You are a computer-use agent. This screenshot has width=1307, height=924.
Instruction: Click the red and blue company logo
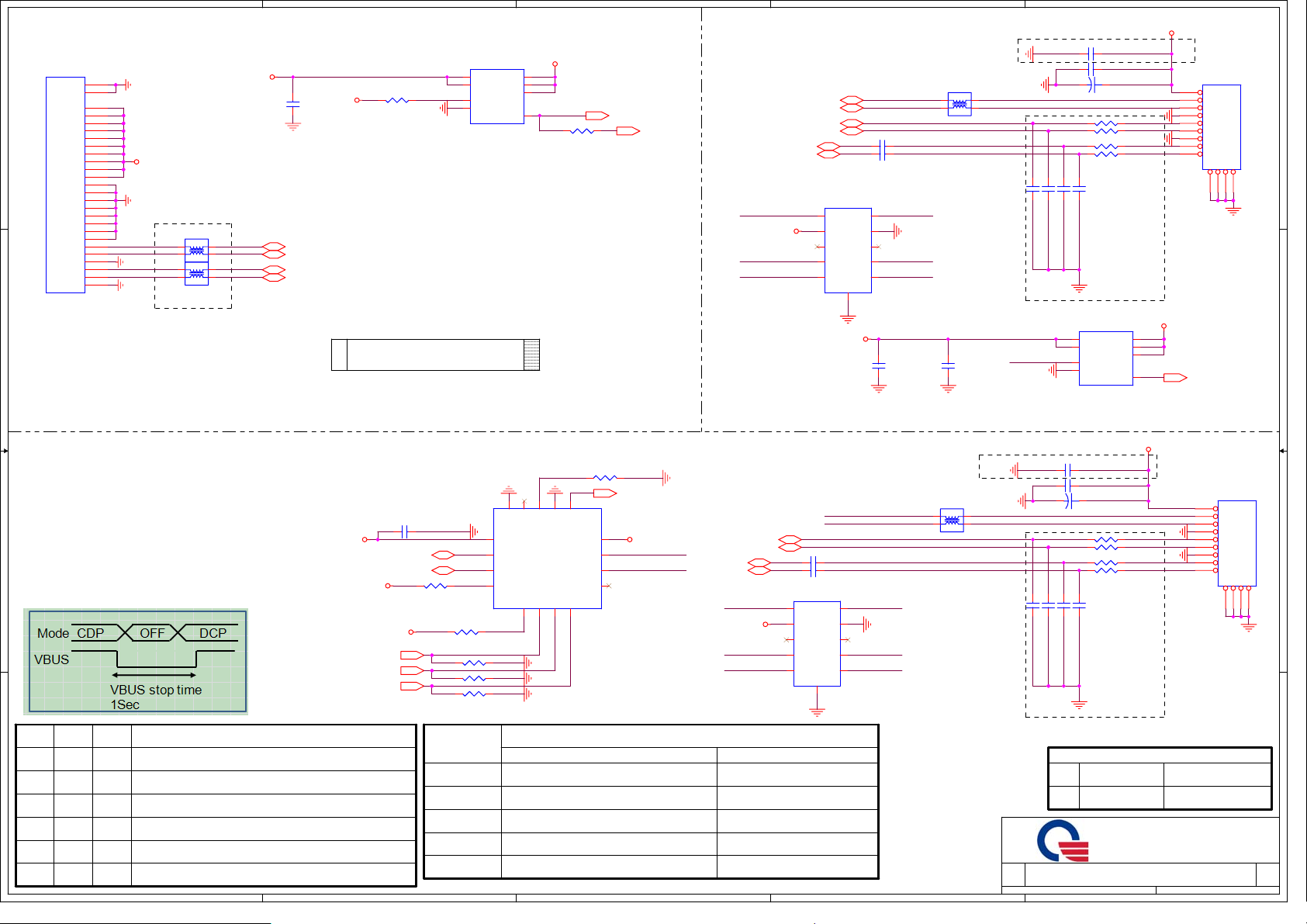[1063, 841]
